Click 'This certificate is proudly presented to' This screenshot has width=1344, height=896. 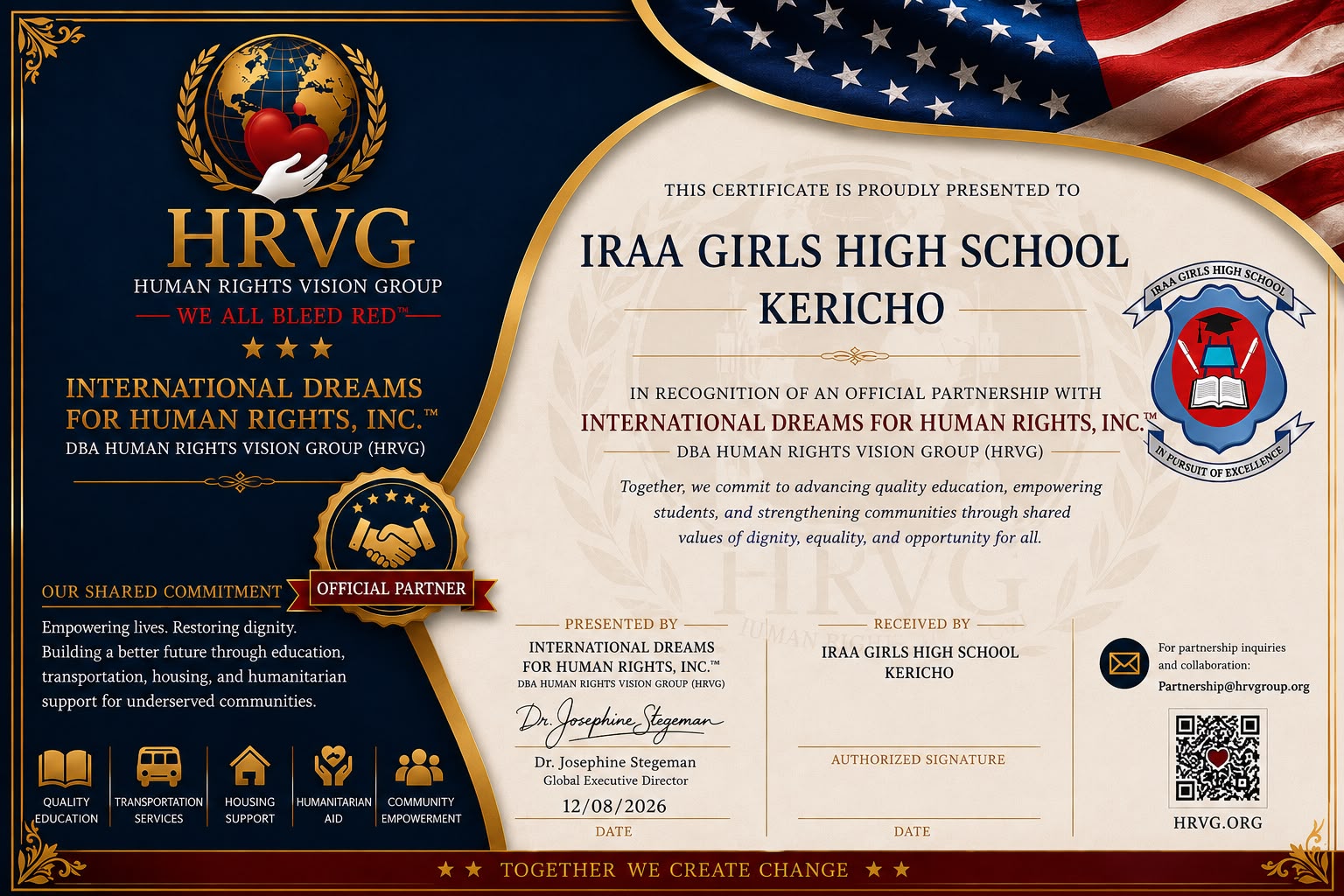point(871,190)
